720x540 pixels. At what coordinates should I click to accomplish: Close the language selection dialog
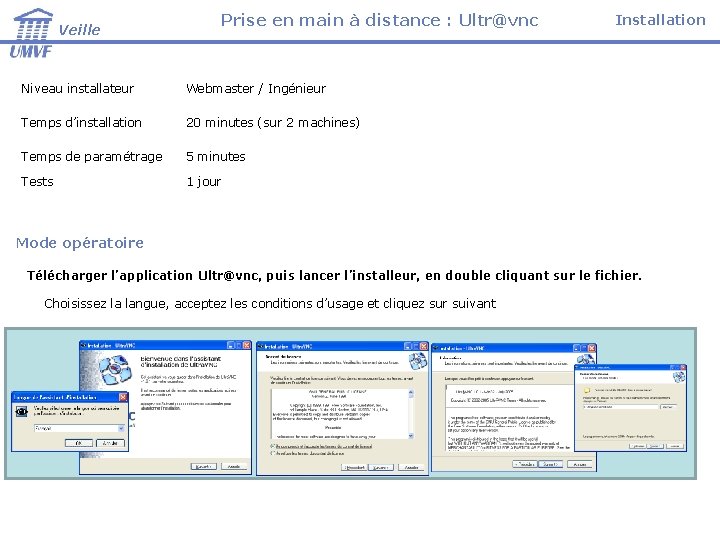point(123,397)
